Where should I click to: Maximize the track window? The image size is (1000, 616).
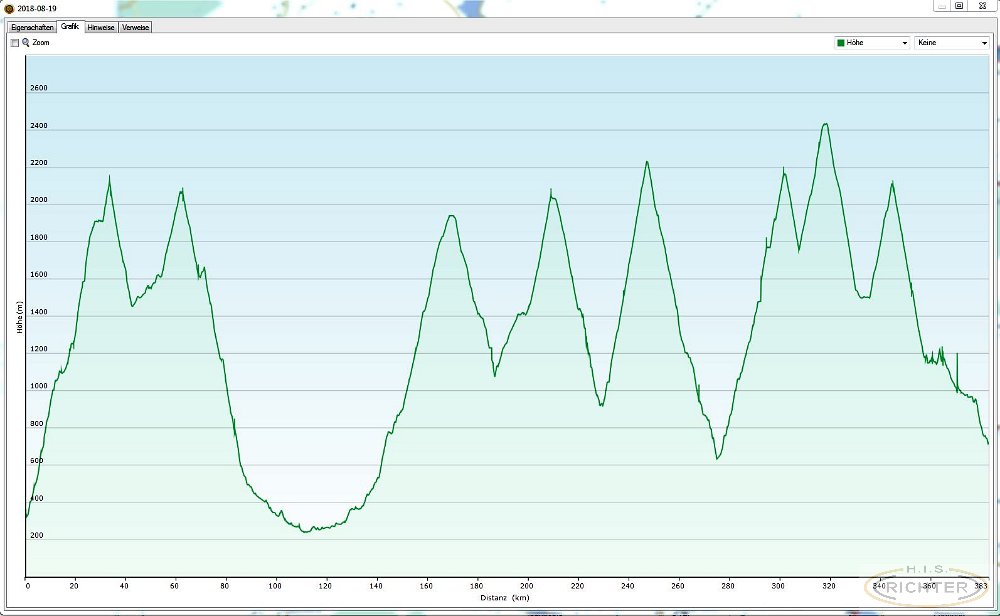tap(959, 6)
